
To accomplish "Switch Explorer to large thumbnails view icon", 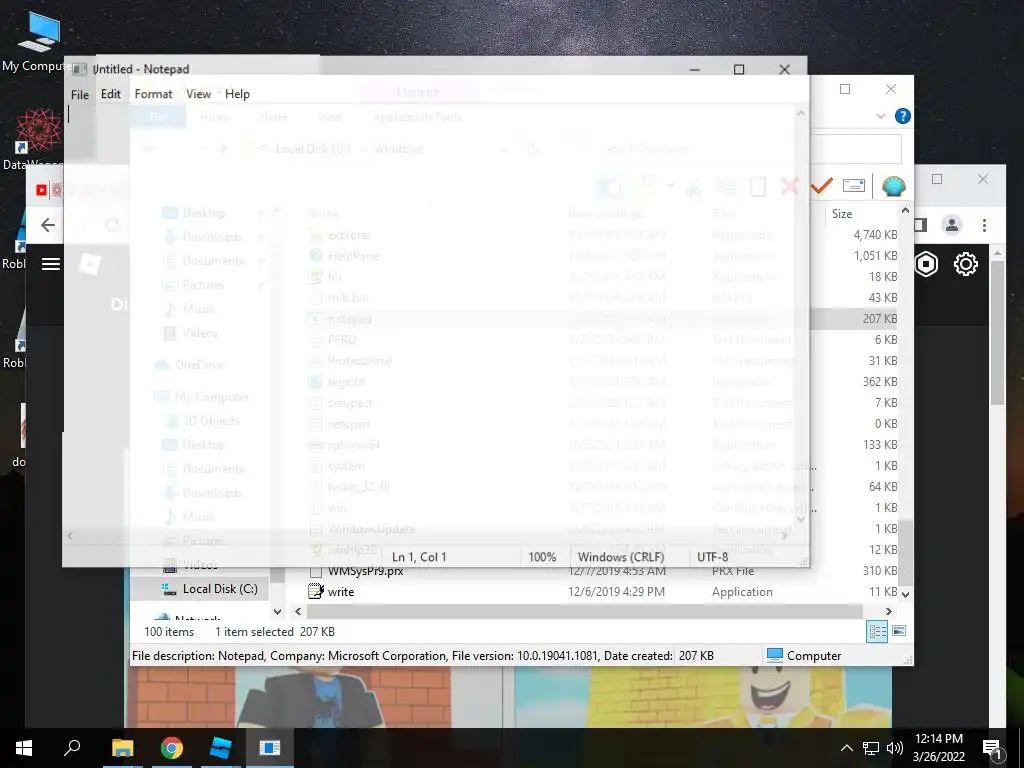I will 899,631.
